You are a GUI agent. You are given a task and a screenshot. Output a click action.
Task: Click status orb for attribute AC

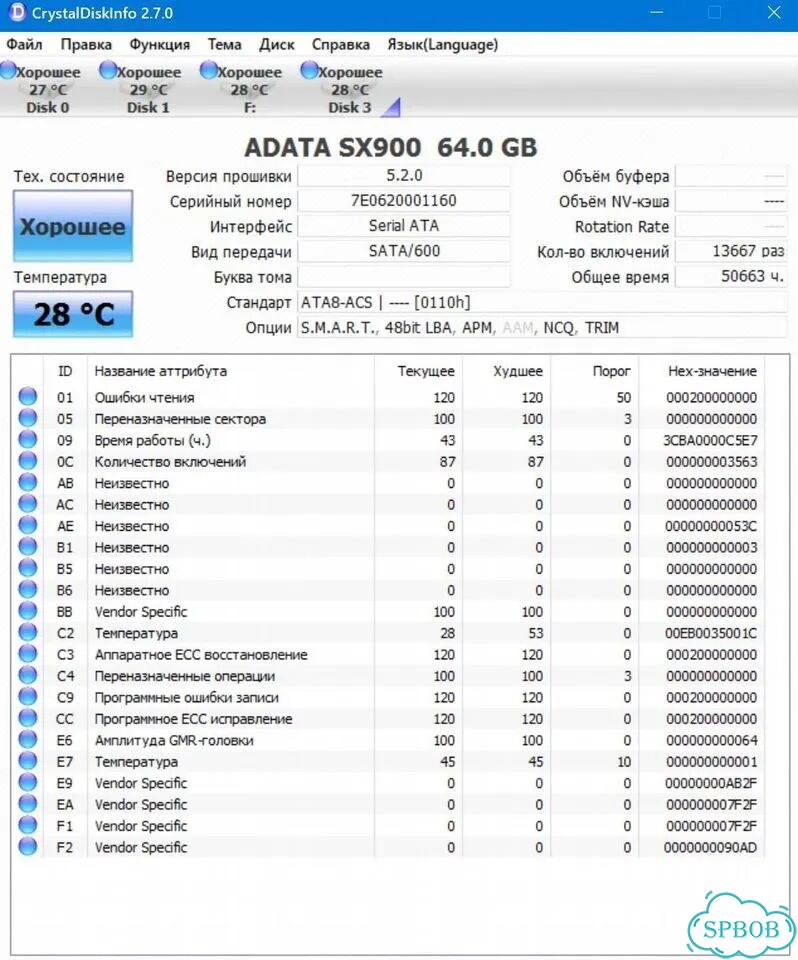(x=28, y=504)
